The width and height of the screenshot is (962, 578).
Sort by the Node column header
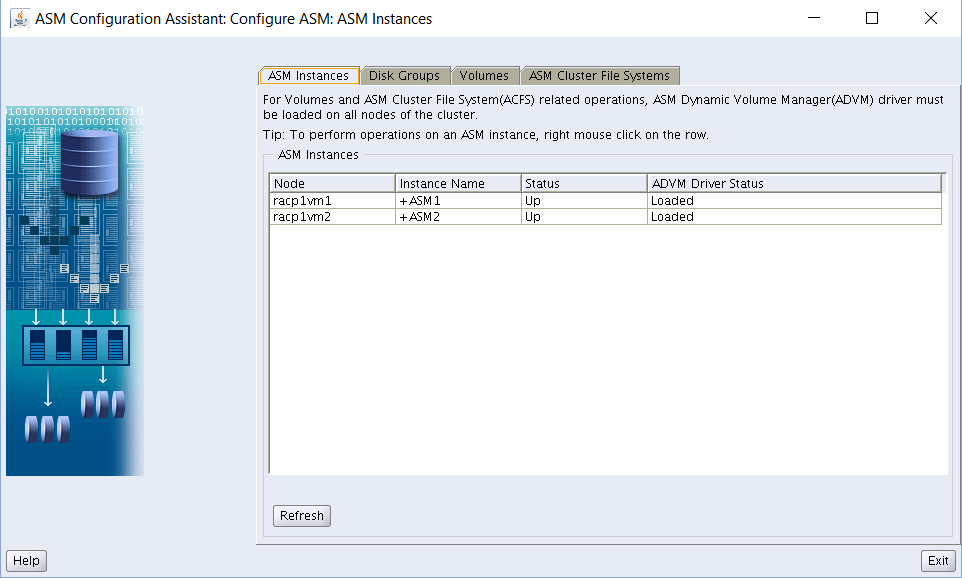(332, 184)
